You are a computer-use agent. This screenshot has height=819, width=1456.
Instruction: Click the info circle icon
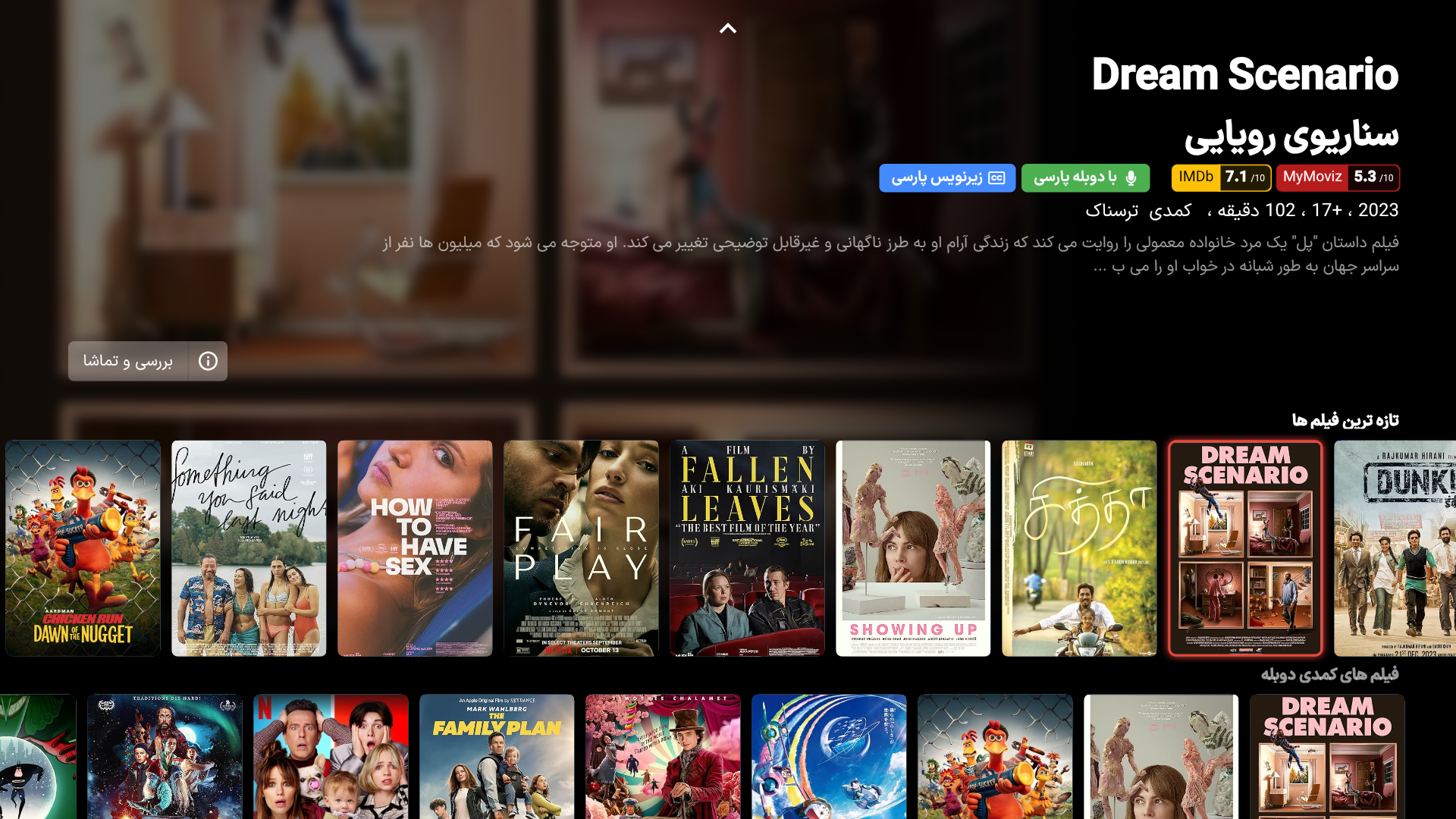tap(208, 361)
